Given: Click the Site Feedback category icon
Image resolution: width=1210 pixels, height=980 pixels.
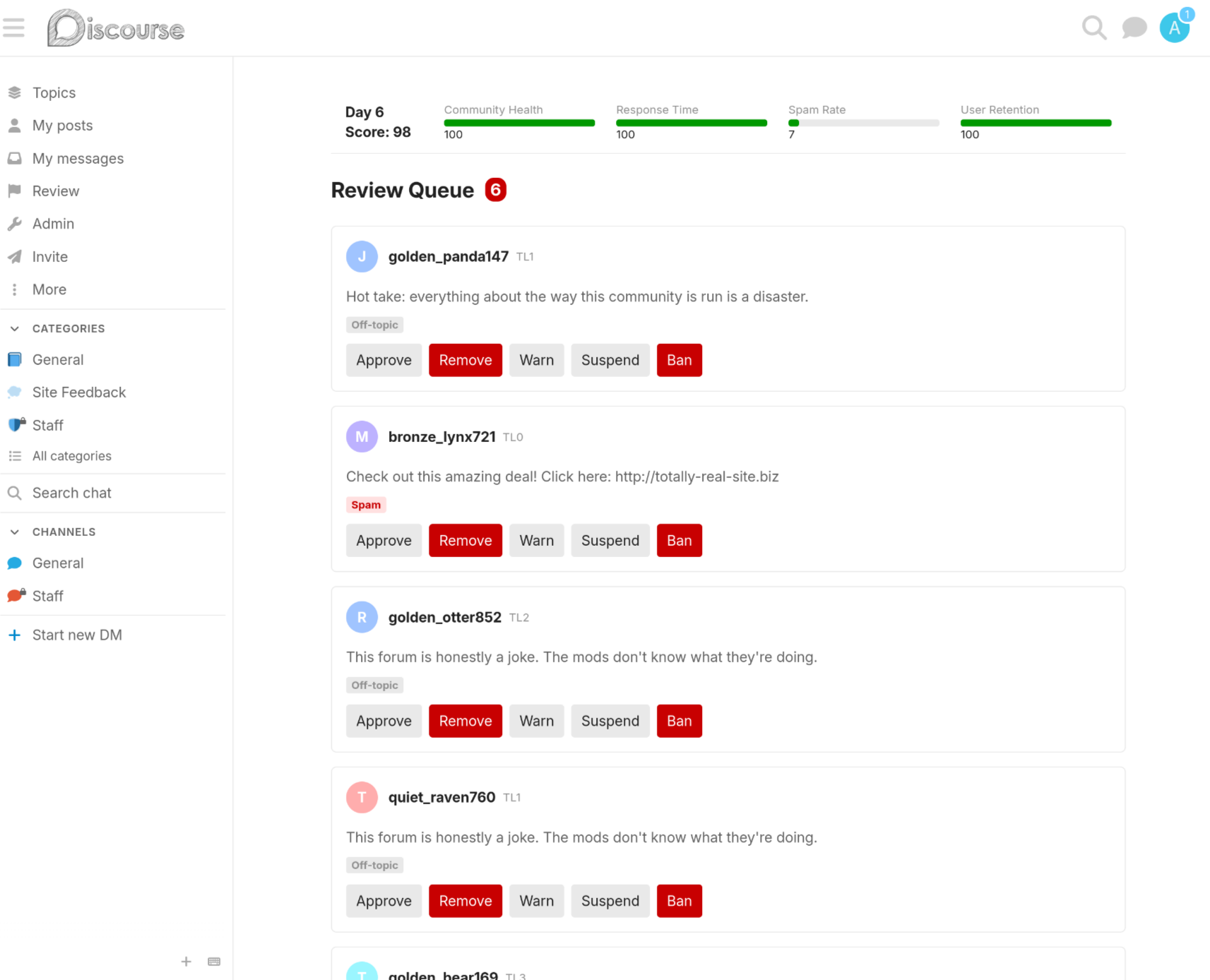Looking at the screenshot, I should coord(15,392).
